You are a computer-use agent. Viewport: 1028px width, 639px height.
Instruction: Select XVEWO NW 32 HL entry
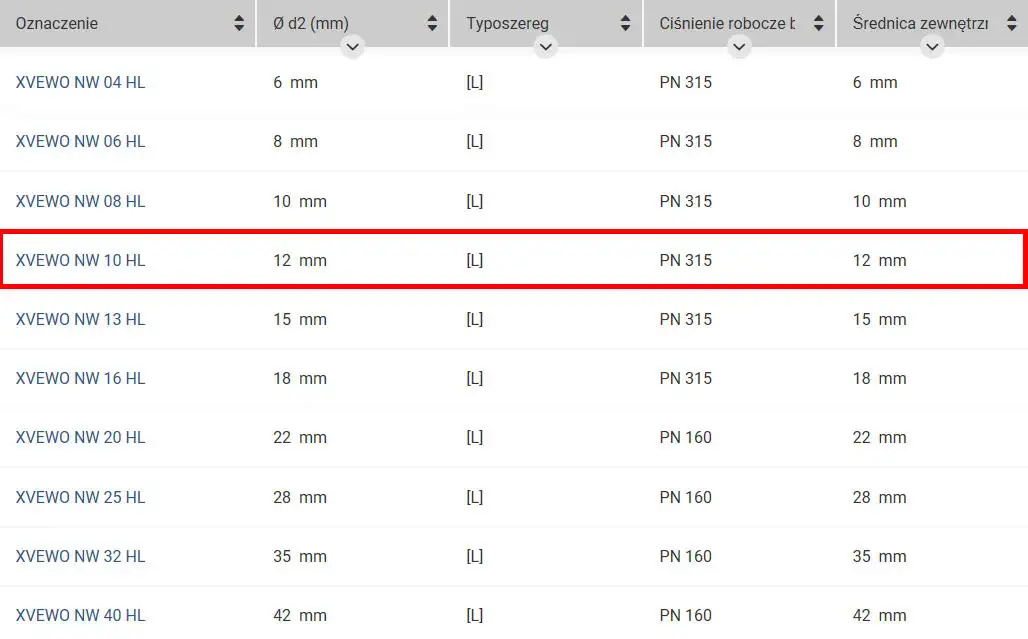(80, 556)
